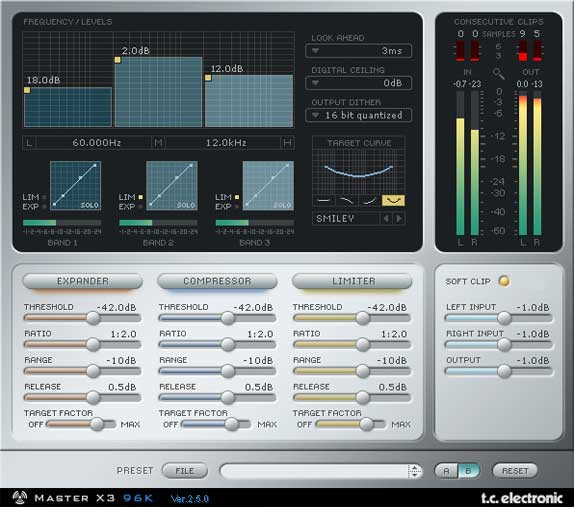Open the Output Dither dropdown
Screen dimensions: 574x507
pyautogui.click(x=358, y=115)
